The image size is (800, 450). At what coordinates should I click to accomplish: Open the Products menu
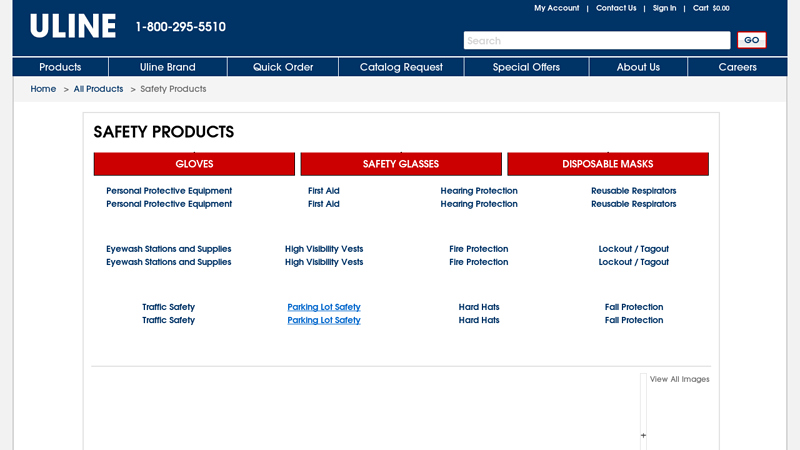click(x=60, y=67)
